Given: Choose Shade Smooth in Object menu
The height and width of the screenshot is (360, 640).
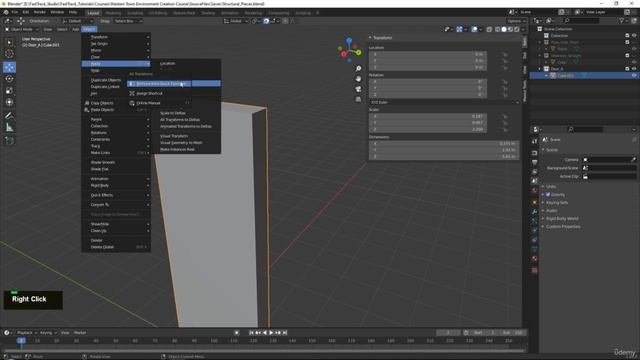Looking at the screenshot, I should 102,162.
